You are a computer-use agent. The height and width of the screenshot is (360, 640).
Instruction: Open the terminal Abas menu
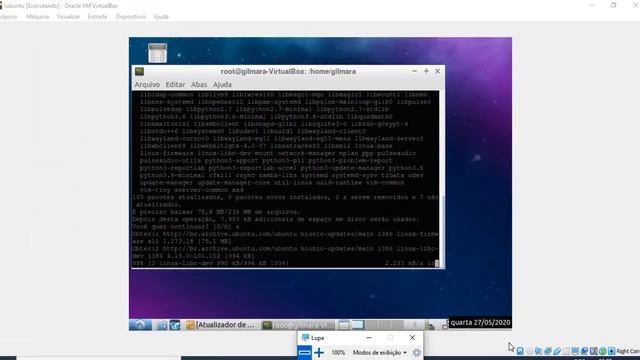[199, 84]
